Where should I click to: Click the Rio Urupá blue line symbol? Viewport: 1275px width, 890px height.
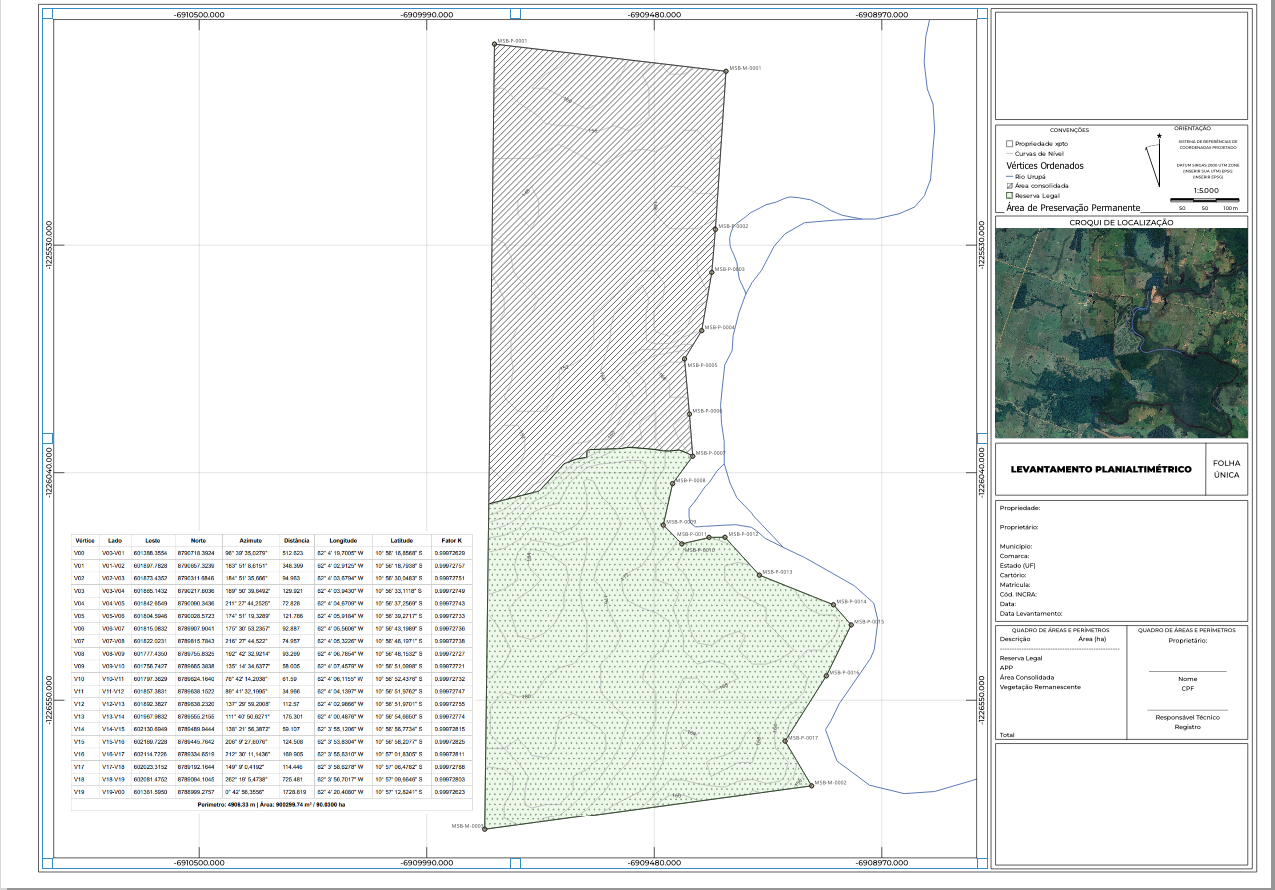(1008, 176)
